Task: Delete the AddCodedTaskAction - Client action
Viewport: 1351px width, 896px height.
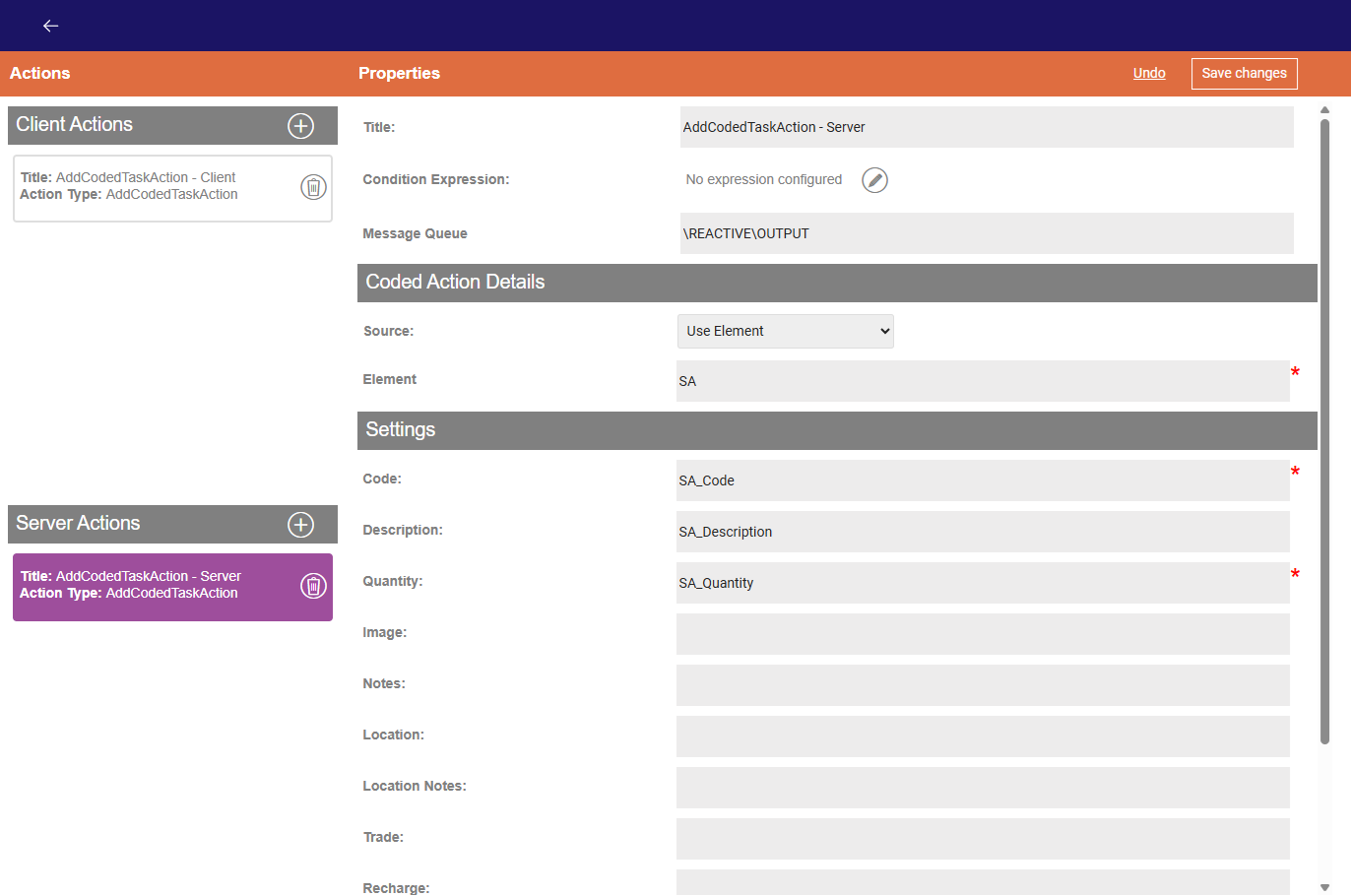Action: tap(313, 187)
